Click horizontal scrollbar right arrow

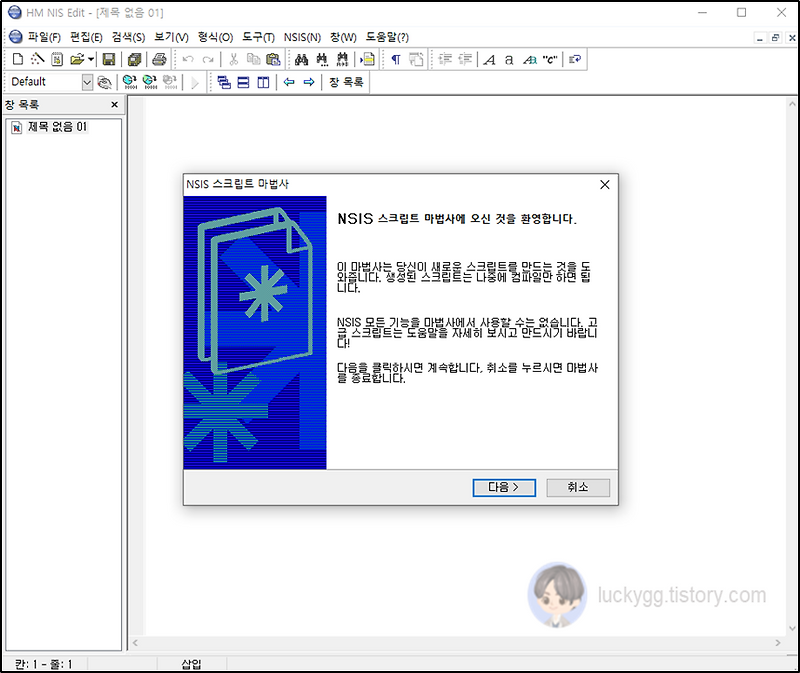(x=778, y=643)
